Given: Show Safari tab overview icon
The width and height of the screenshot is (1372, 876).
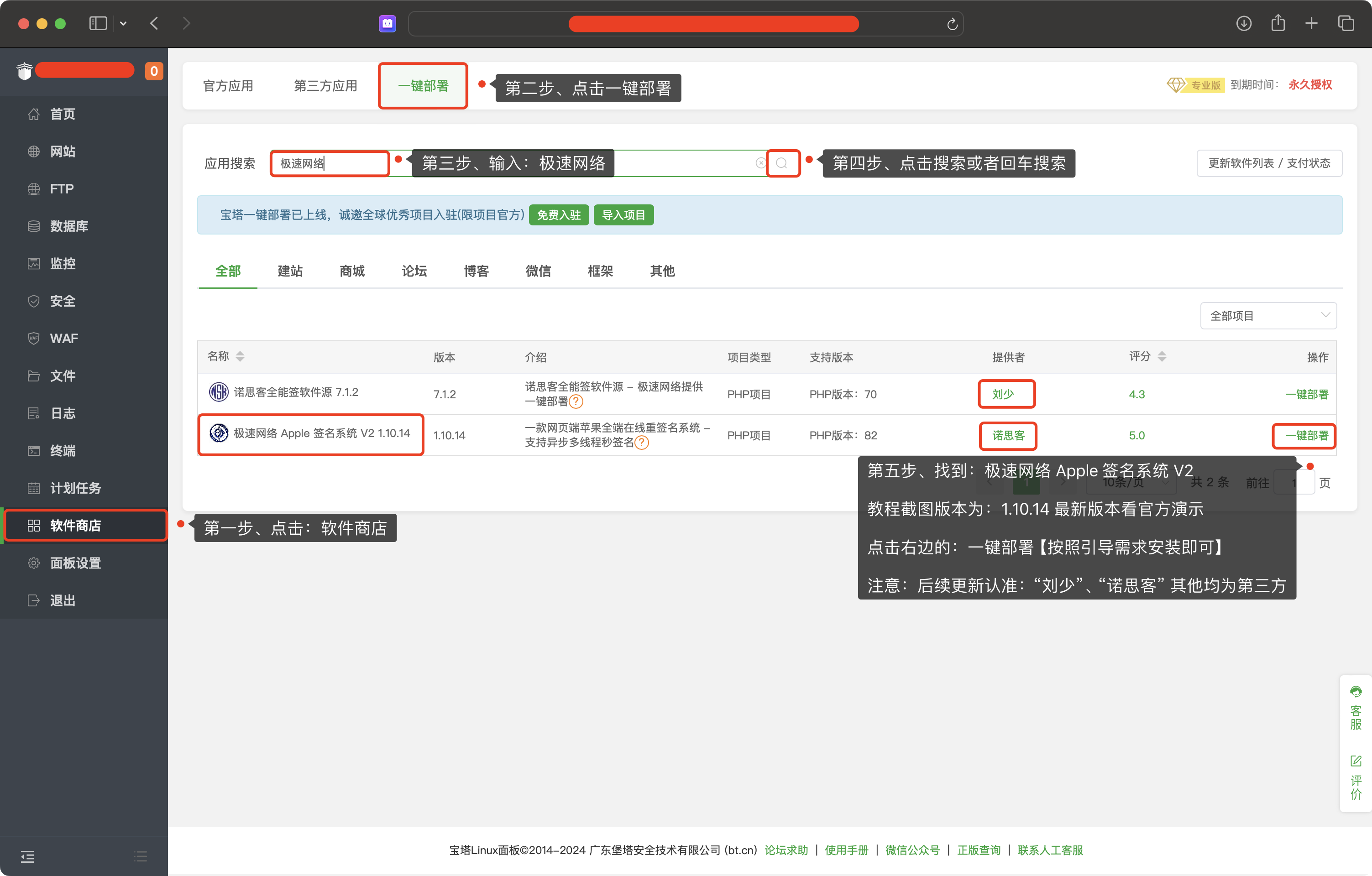Looking at the screenshot, I should tap(1346, 23).
